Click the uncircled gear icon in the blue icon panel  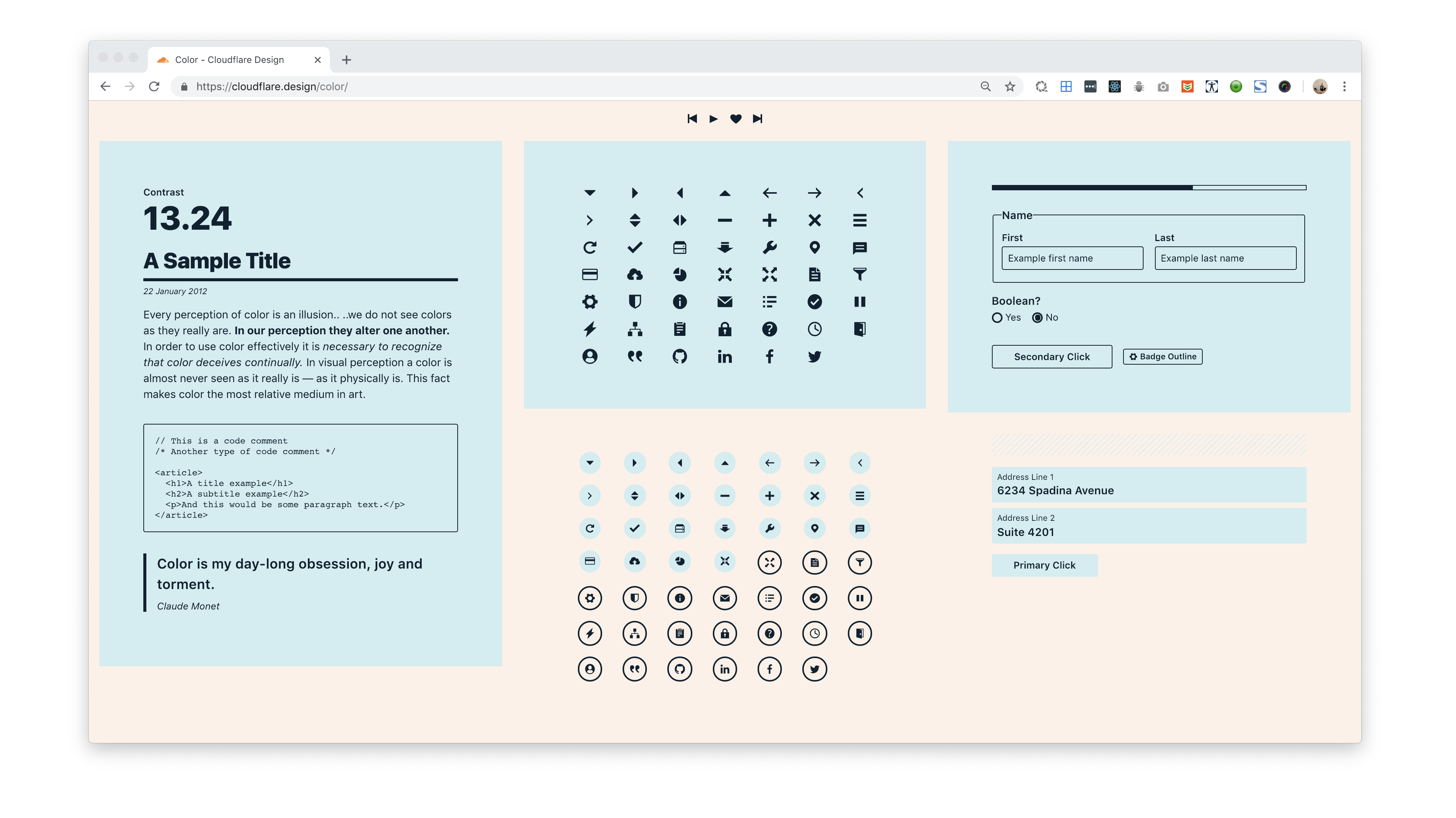pos(590,302)
